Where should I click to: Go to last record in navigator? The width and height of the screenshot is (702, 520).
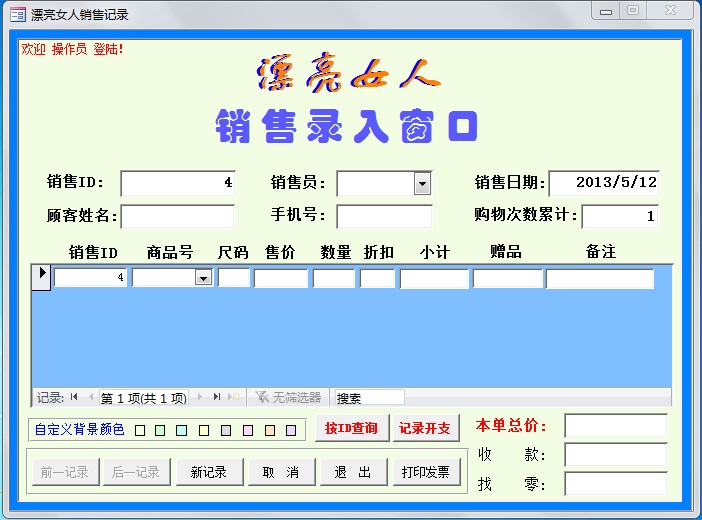217,396
